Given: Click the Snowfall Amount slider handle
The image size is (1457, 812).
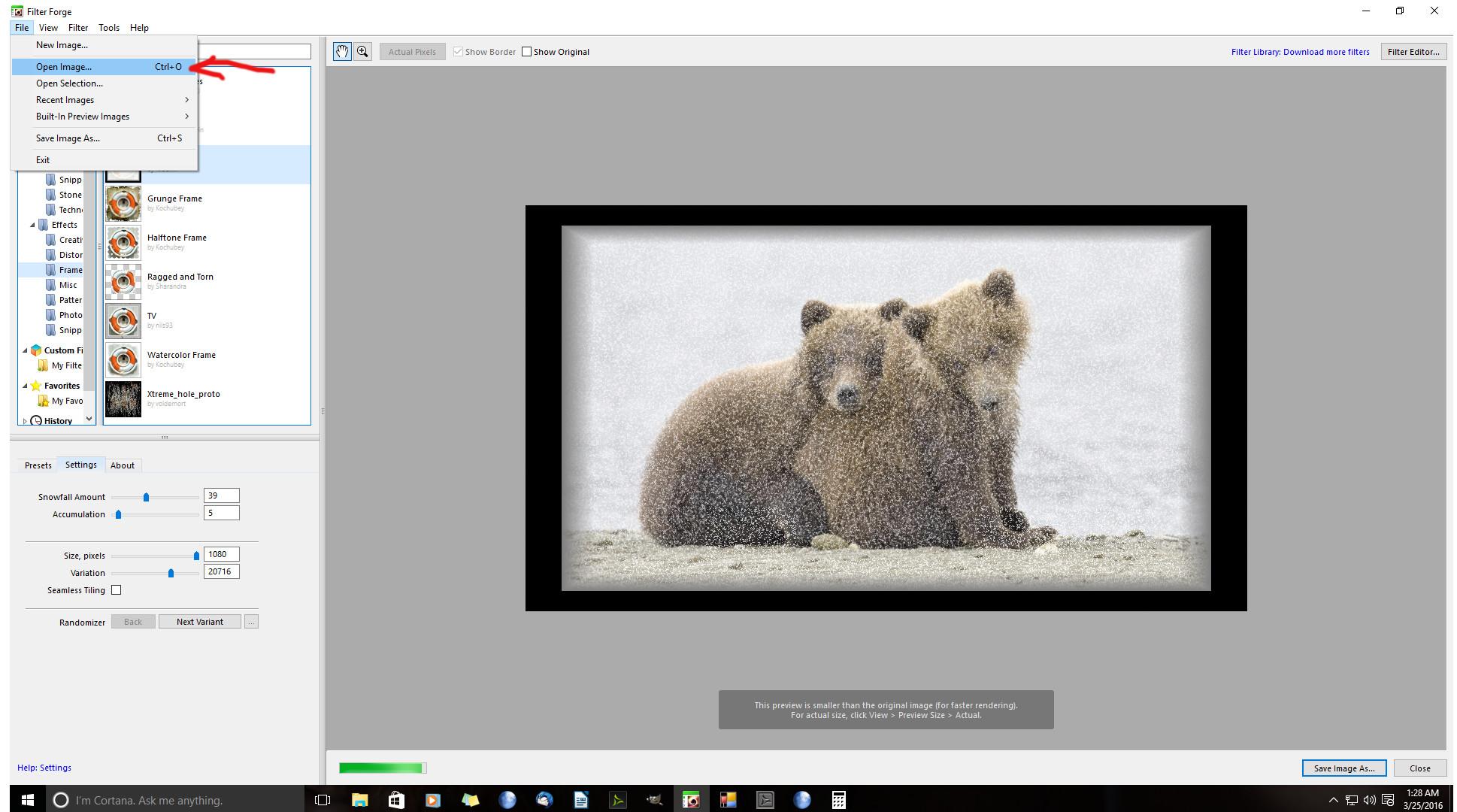Looking at the screenshot, I should (146, 497).
